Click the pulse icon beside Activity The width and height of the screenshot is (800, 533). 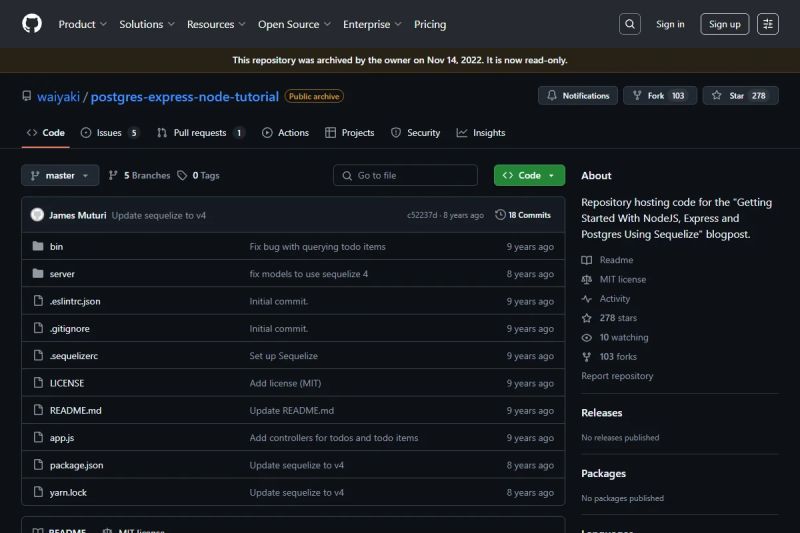tap(587, 299)
